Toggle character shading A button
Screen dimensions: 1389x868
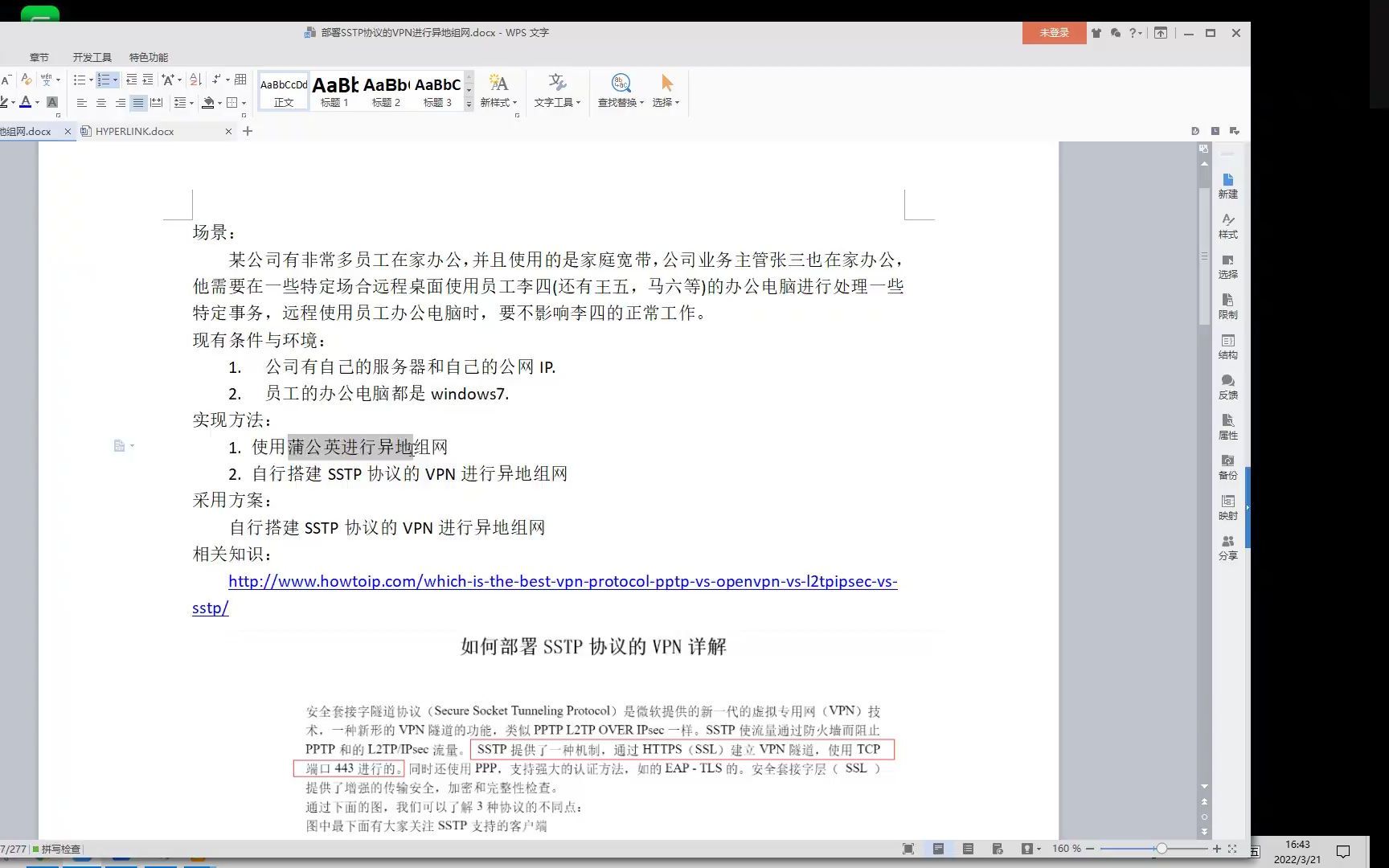coord(52,102)
